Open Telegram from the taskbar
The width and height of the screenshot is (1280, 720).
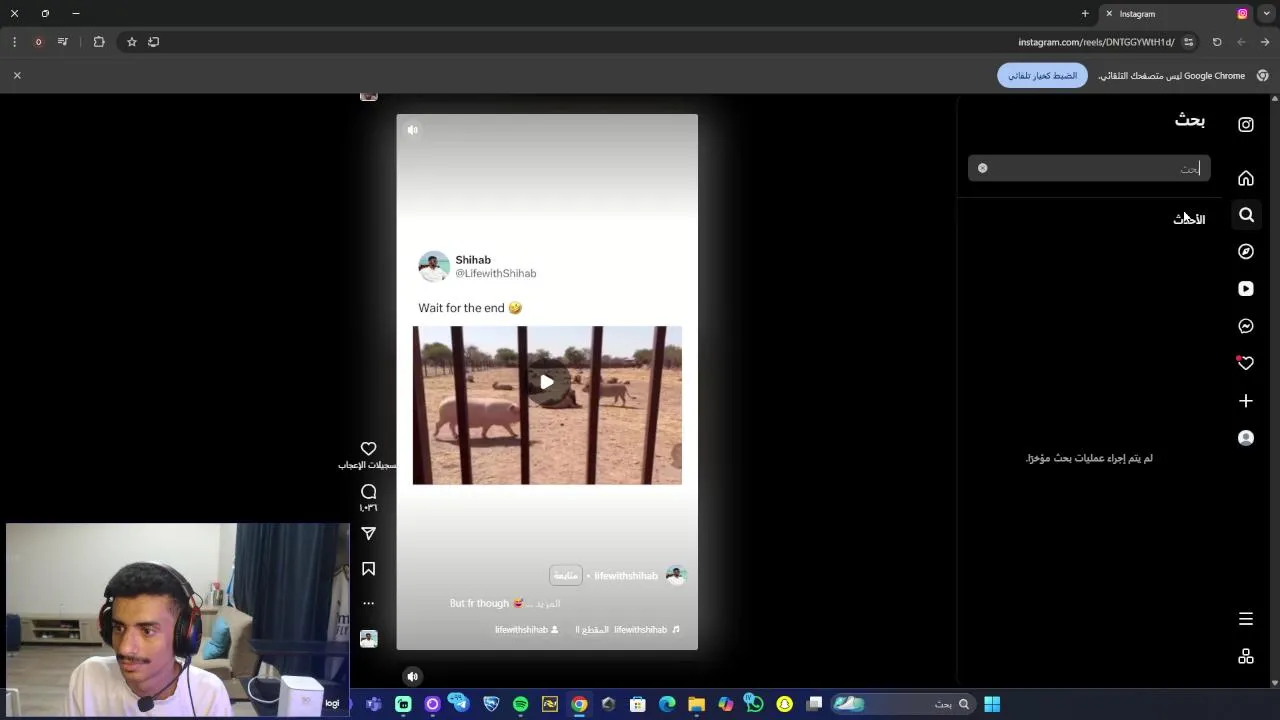click(458, 704)
